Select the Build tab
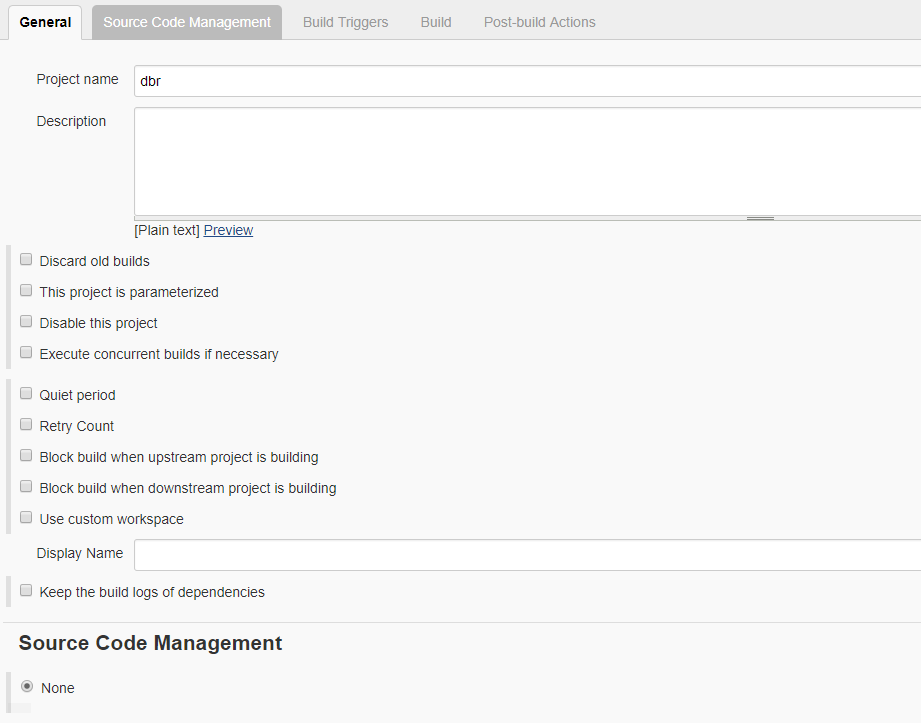 point(436,22)
